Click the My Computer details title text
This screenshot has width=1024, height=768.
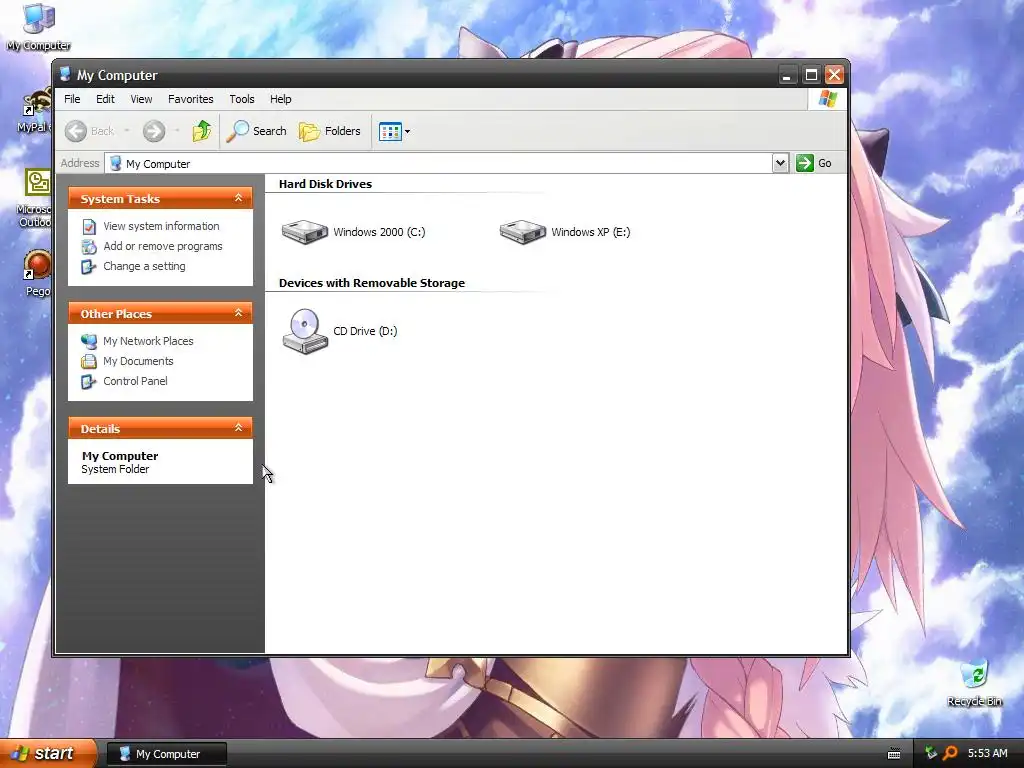click(120, 456)
